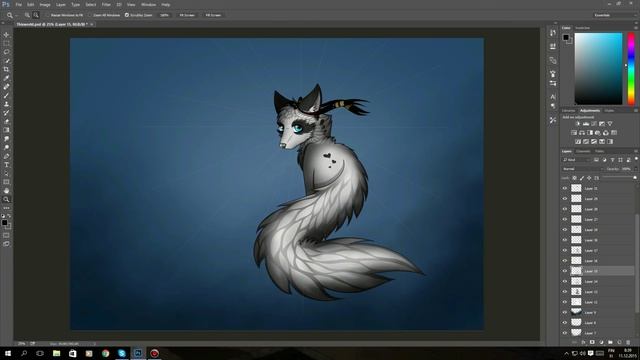This screenshot has height=360, width=640.
Task: Add a Curves adjustment
Action: pyautogui.click(x=594, y=124)
